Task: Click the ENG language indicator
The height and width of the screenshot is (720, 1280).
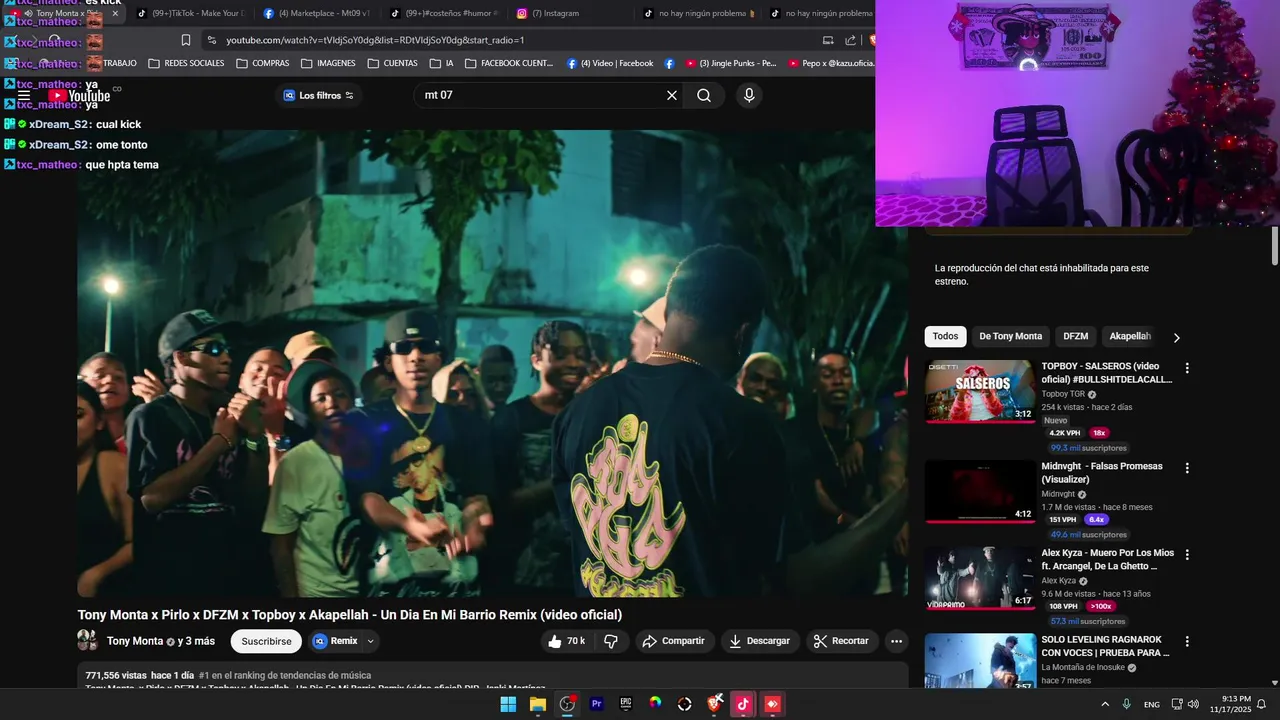Action: tap(1152, 704)
